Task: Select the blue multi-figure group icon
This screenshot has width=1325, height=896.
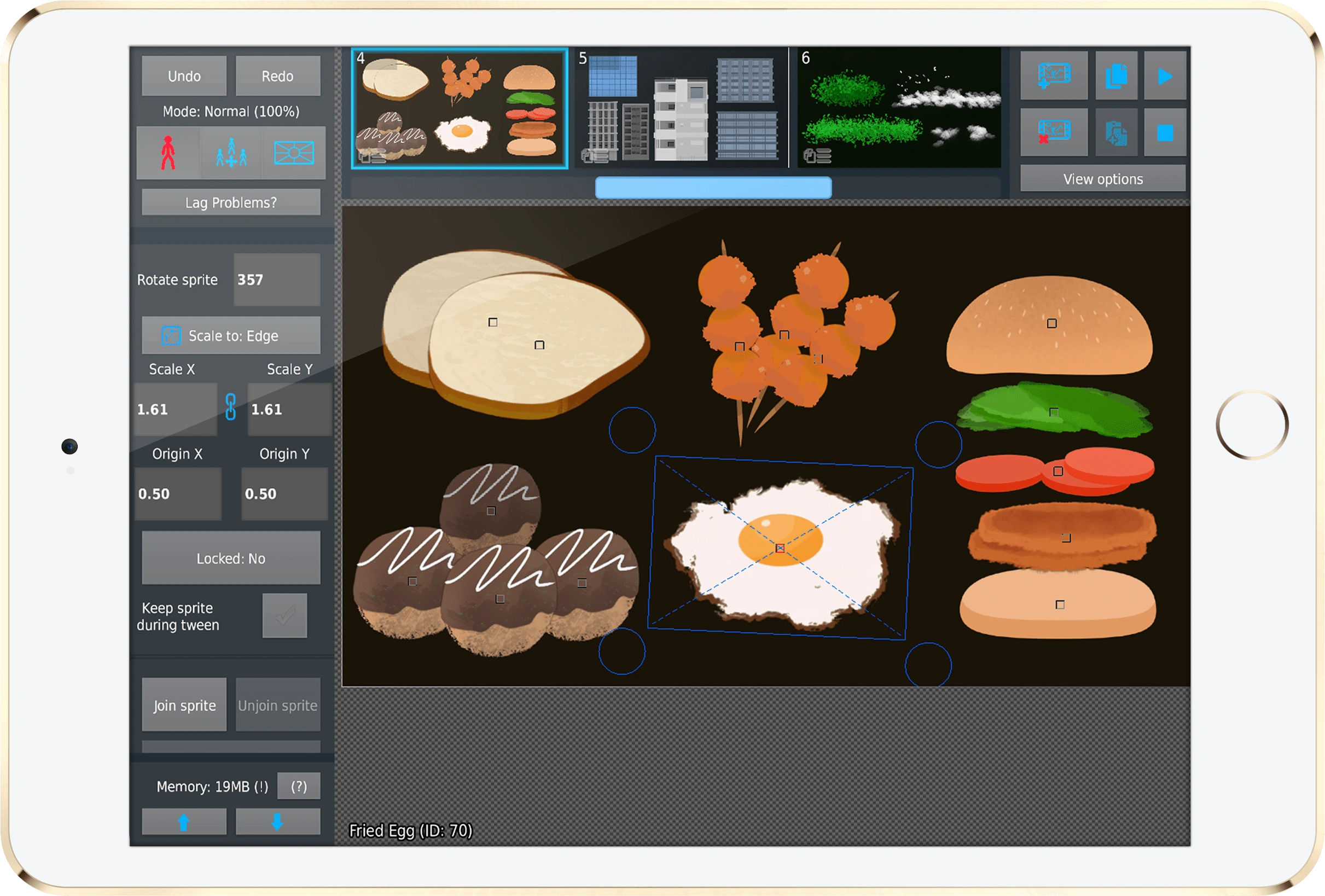Action: [x=231, y=153]
